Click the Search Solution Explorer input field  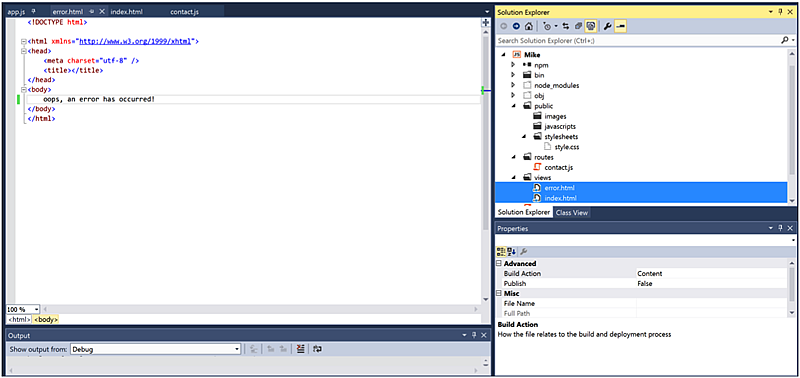(x=638, y=40)
